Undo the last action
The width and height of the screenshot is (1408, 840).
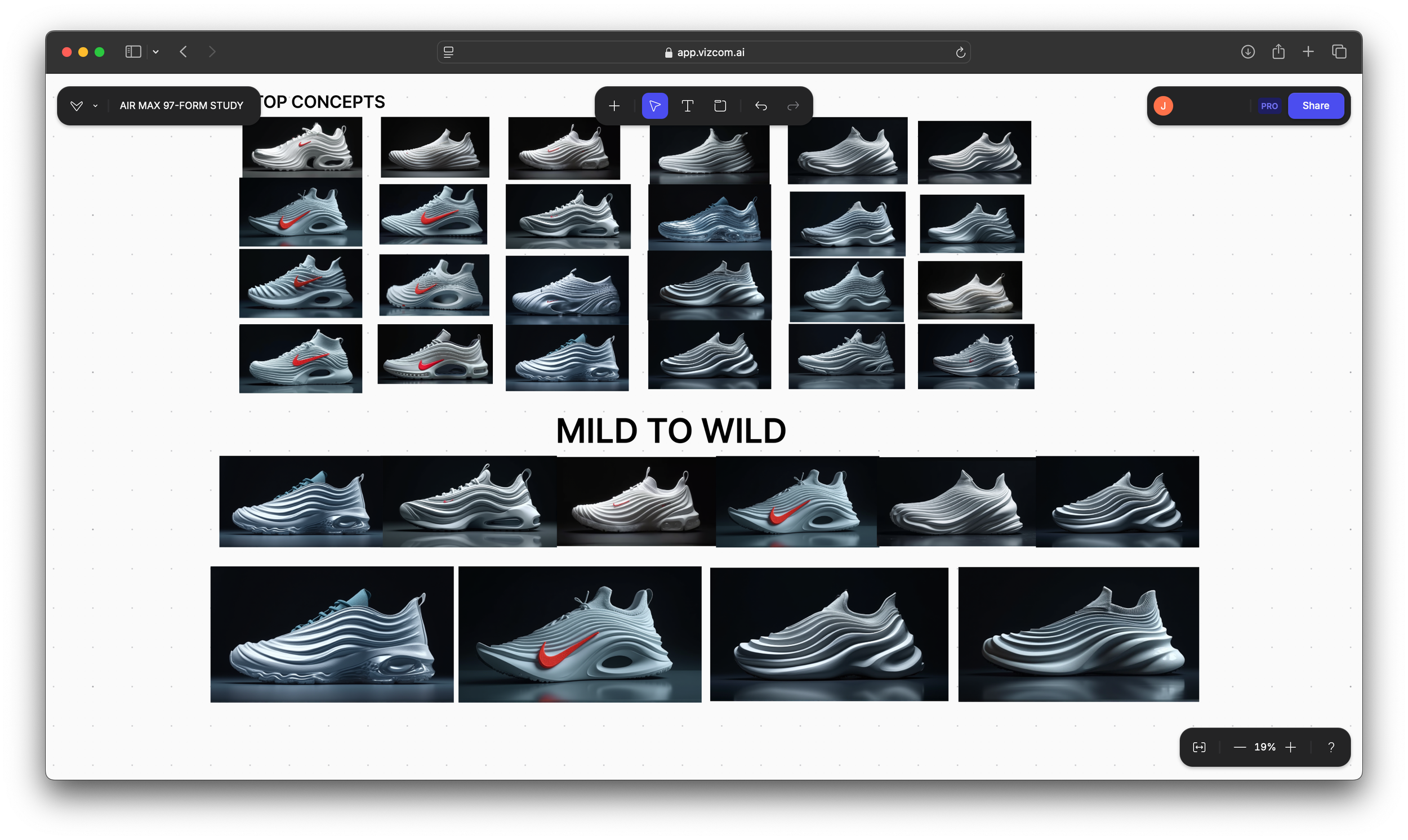point(761,106)
